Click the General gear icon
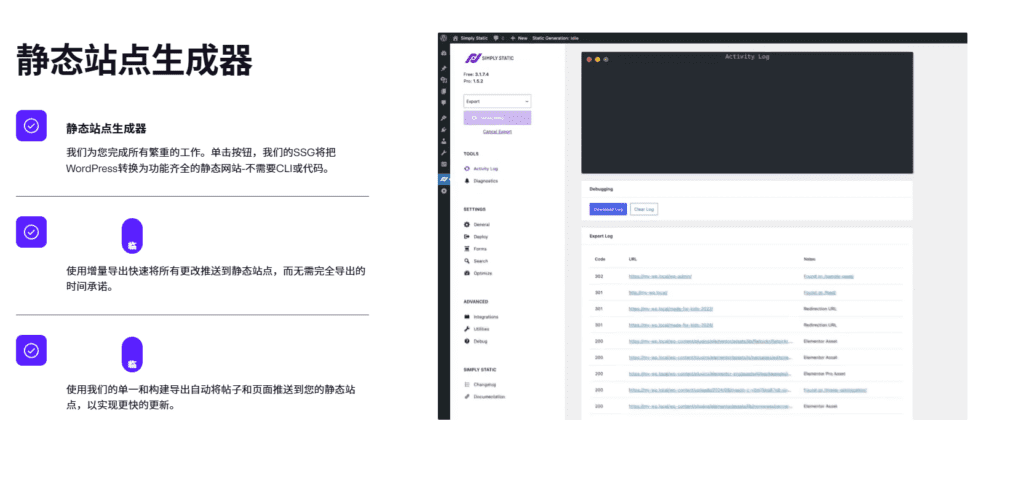1024x483 pixels. tap(467, 225)
